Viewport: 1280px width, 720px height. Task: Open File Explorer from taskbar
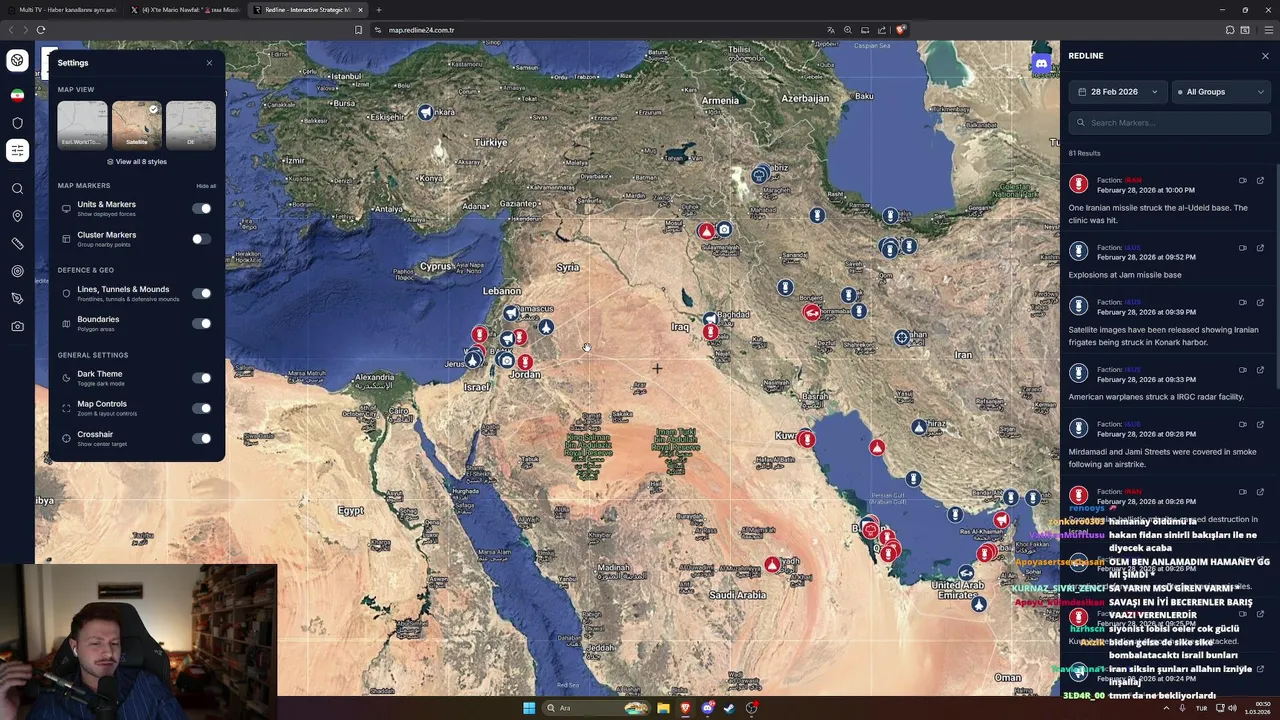tap(663, 708)
